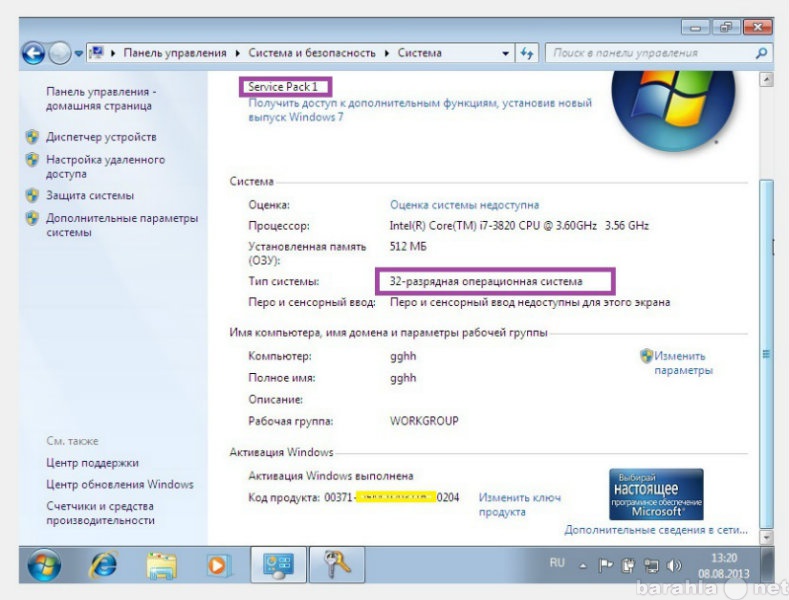Viewport: 789px width, 600px height.
Task: Minimize the System window
Action: [x=695, y=27]
